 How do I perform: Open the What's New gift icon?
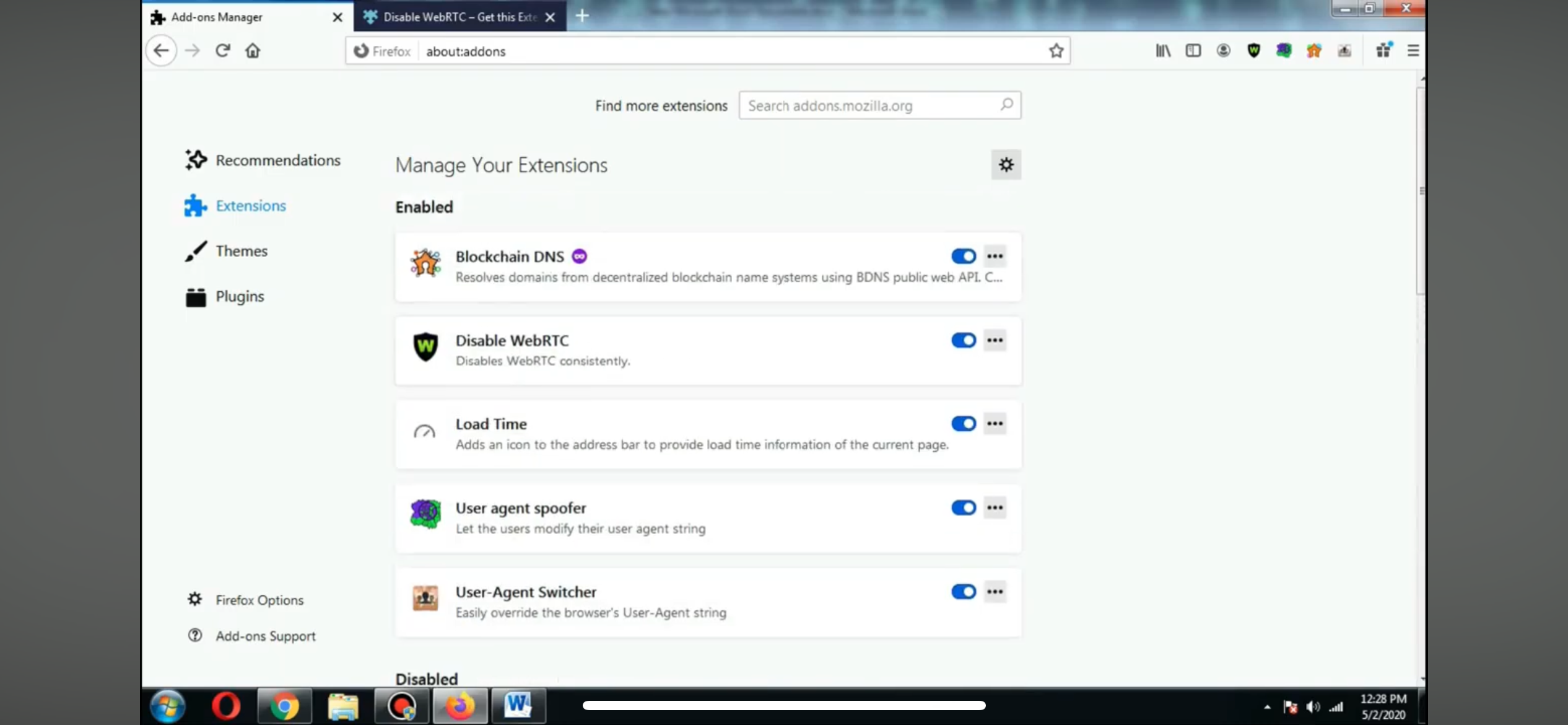[1384, 50]
